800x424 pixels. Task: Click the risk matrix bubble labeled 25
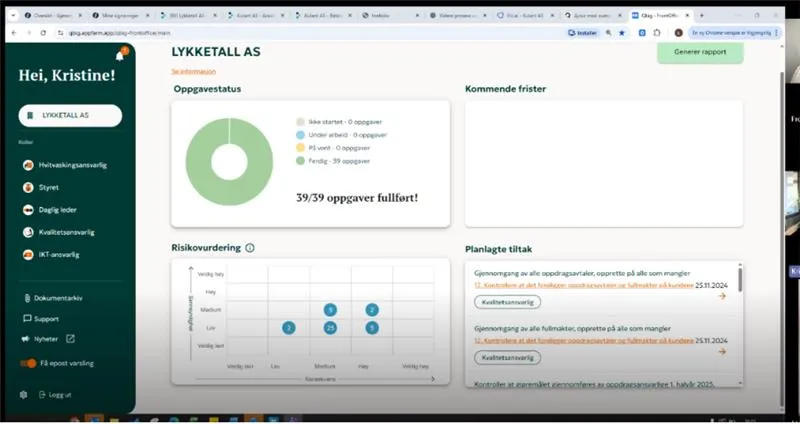pos(330,327)
